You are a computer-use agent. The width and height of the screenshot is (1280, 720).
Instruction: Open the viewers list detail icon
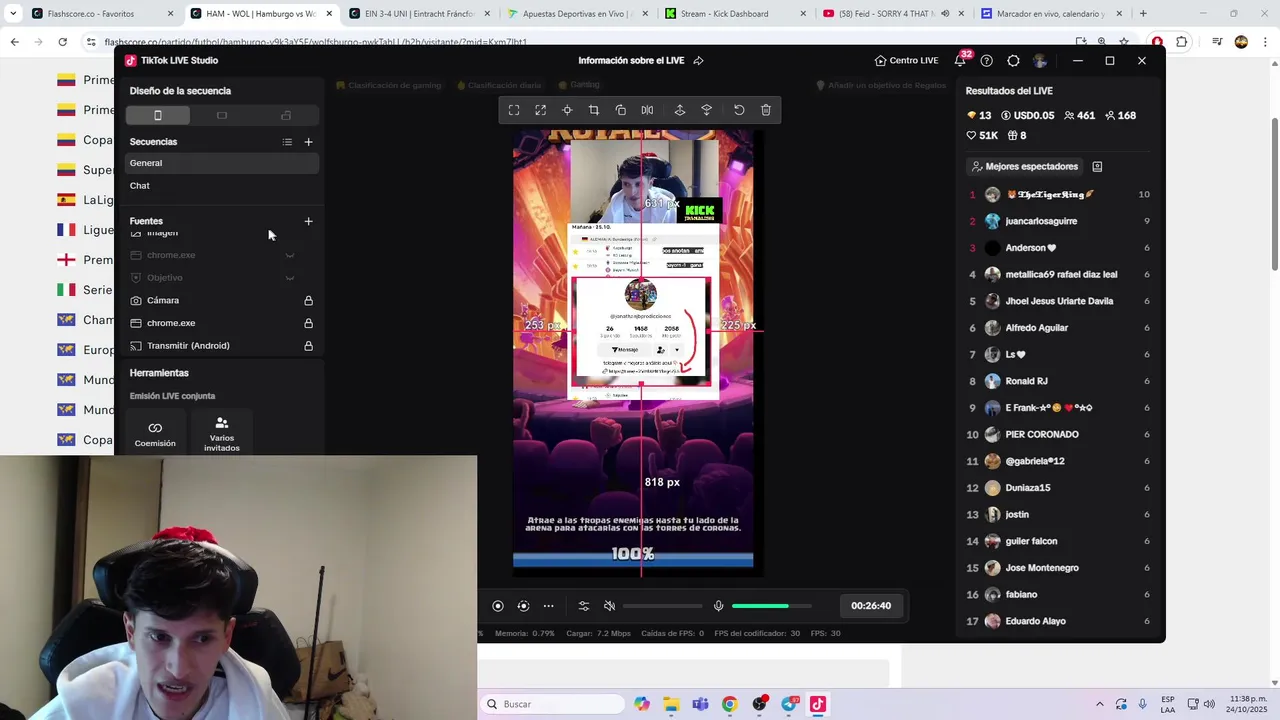[x=1097, y=167]
